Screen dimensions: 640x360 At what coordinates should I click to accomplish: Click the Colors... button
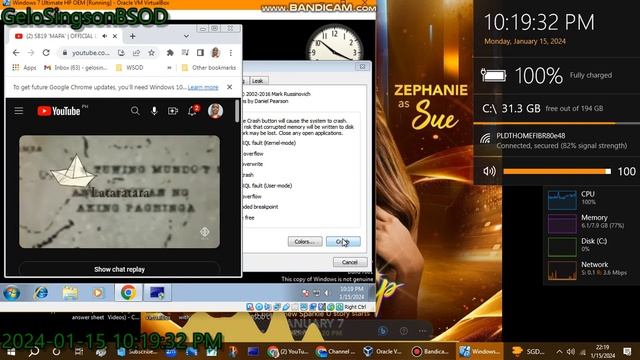pyautogui.click(x=305, y=242)
